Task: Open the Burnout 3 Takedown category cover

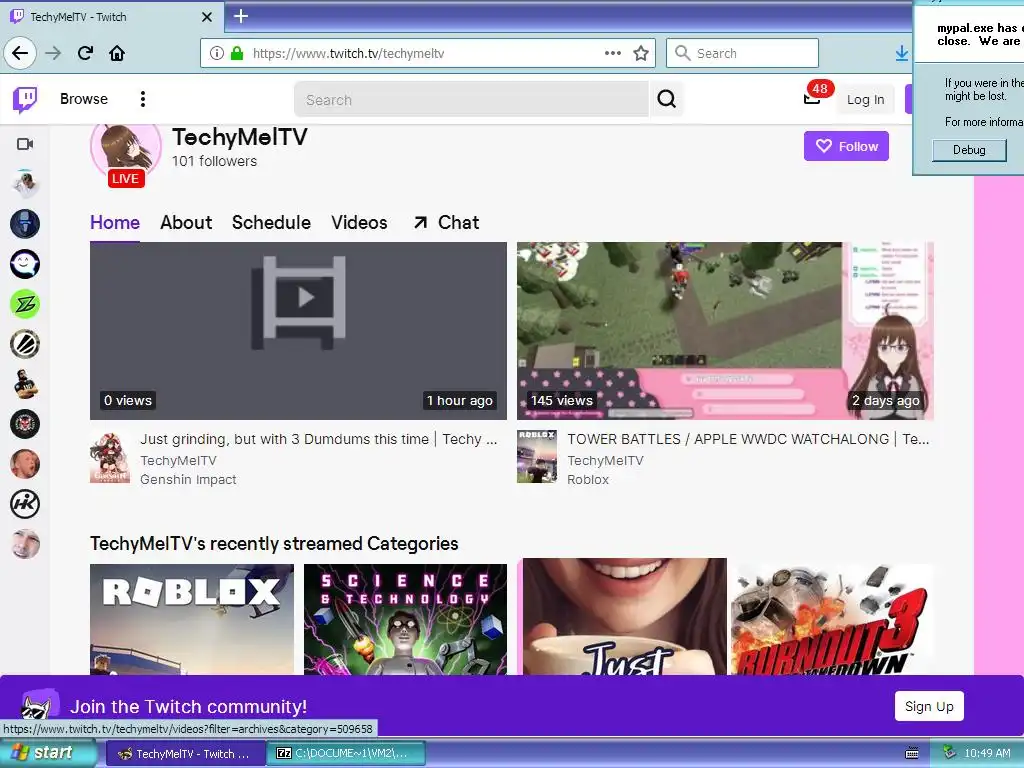Action: pos(832,619)
